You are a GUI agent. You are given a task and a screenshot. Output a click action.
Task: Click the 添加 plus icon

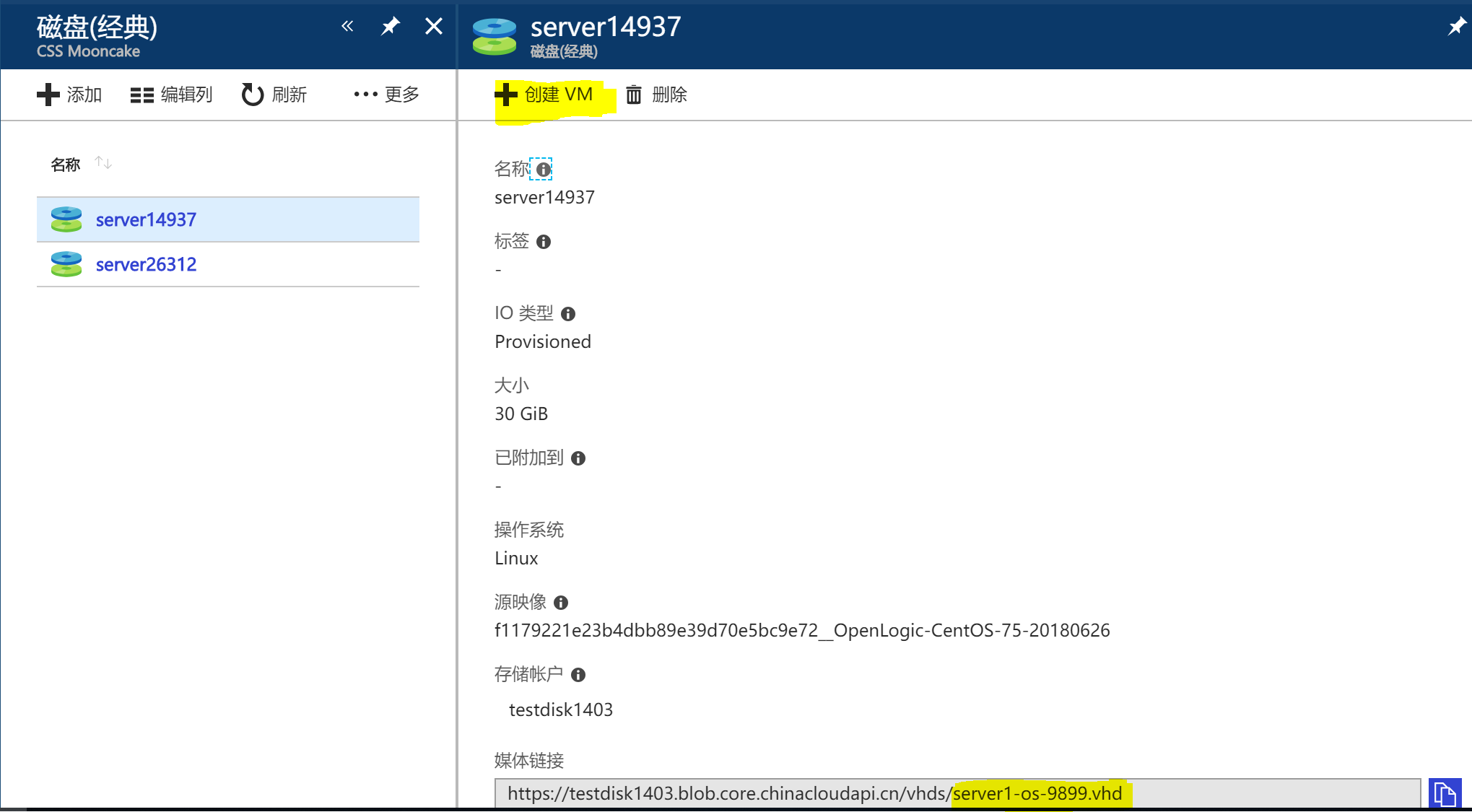(x=48, y=95)
